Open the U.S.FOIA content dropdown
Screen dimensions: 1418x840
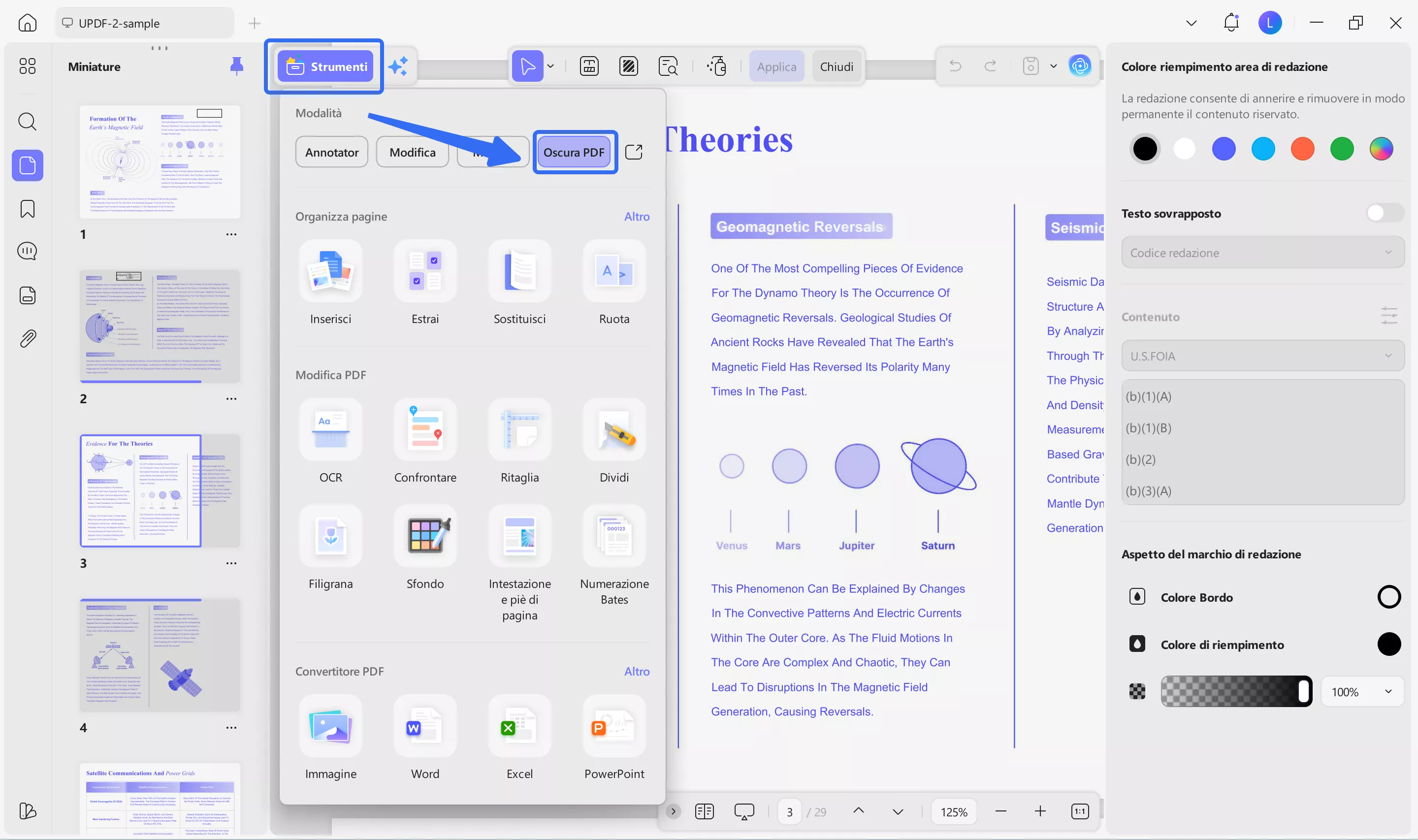(x=1262, y=356)
